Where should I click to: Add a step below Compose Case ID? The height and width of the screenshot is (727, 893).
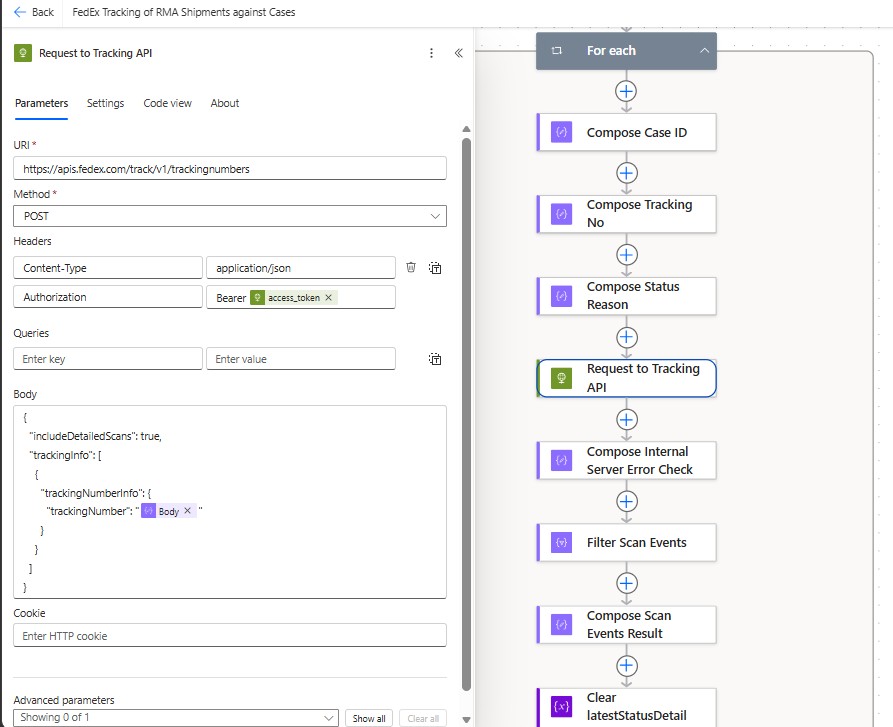point(626,173)
